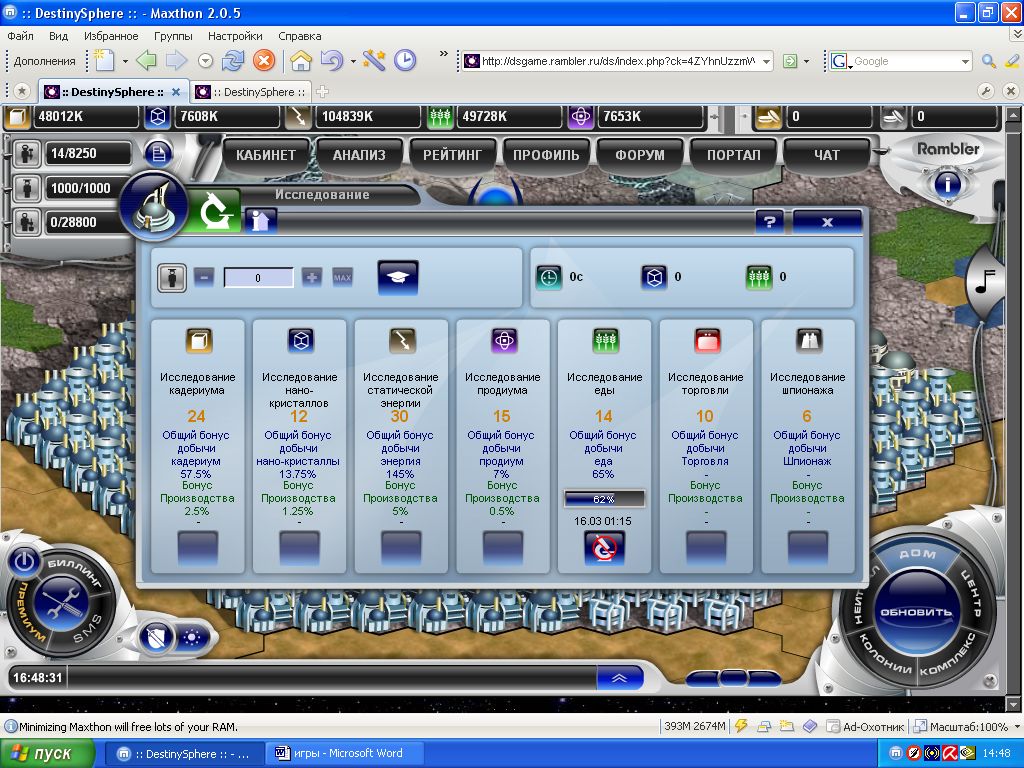This screenshot has width=1024, height=768.
Task: Click the trade research icon
Action: pyautogui.click(x=706, y=341)
